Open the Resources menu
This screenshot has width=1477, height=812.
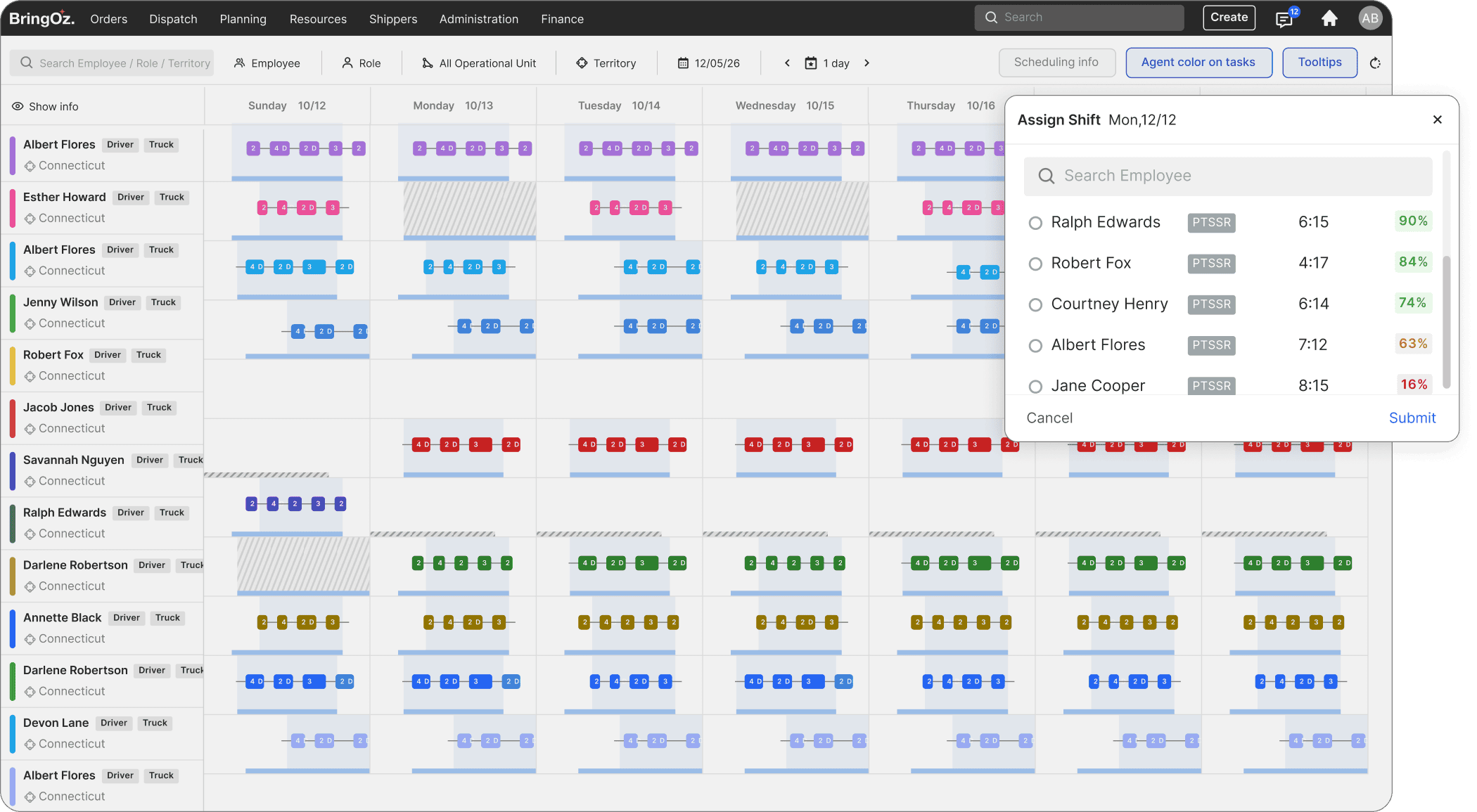pyautogui.click(x=318, y=19)
